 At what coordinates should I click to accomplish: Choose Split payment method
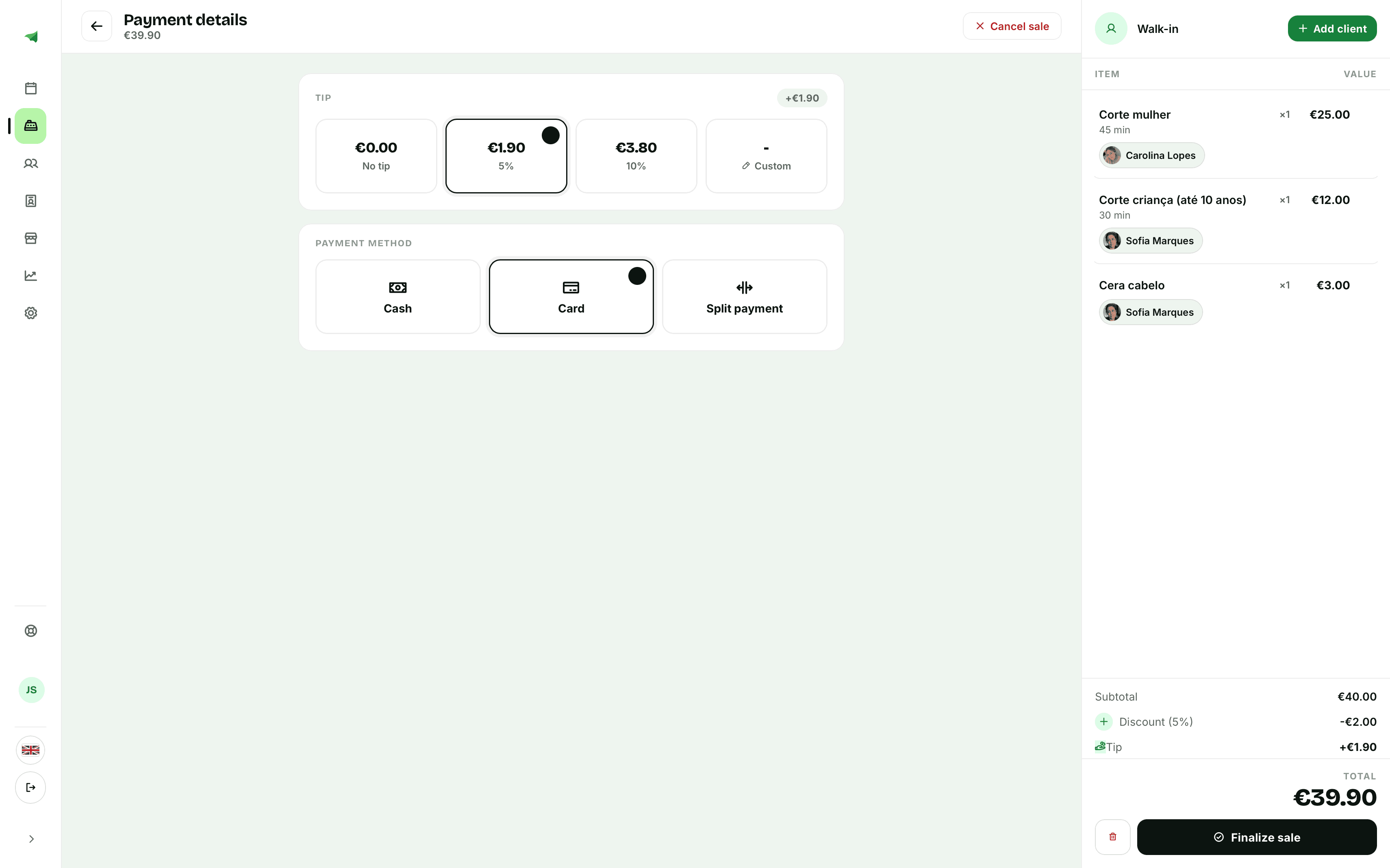coord(745,297)
